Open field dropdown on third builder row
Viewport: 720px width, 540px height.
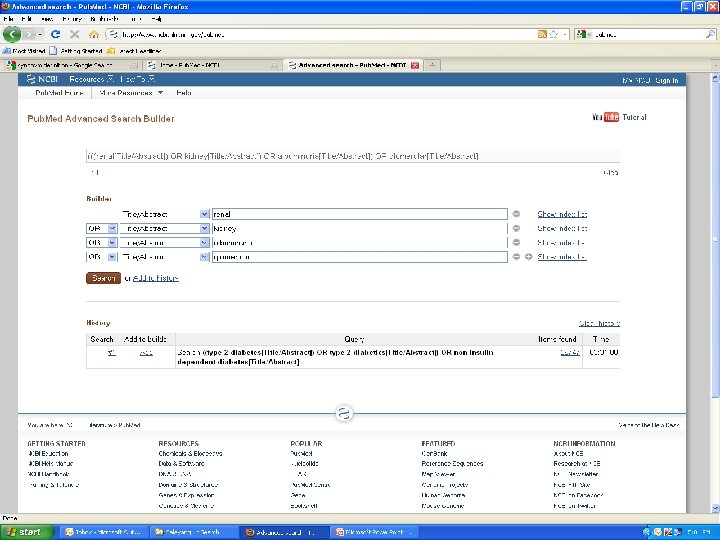point(204,242)
